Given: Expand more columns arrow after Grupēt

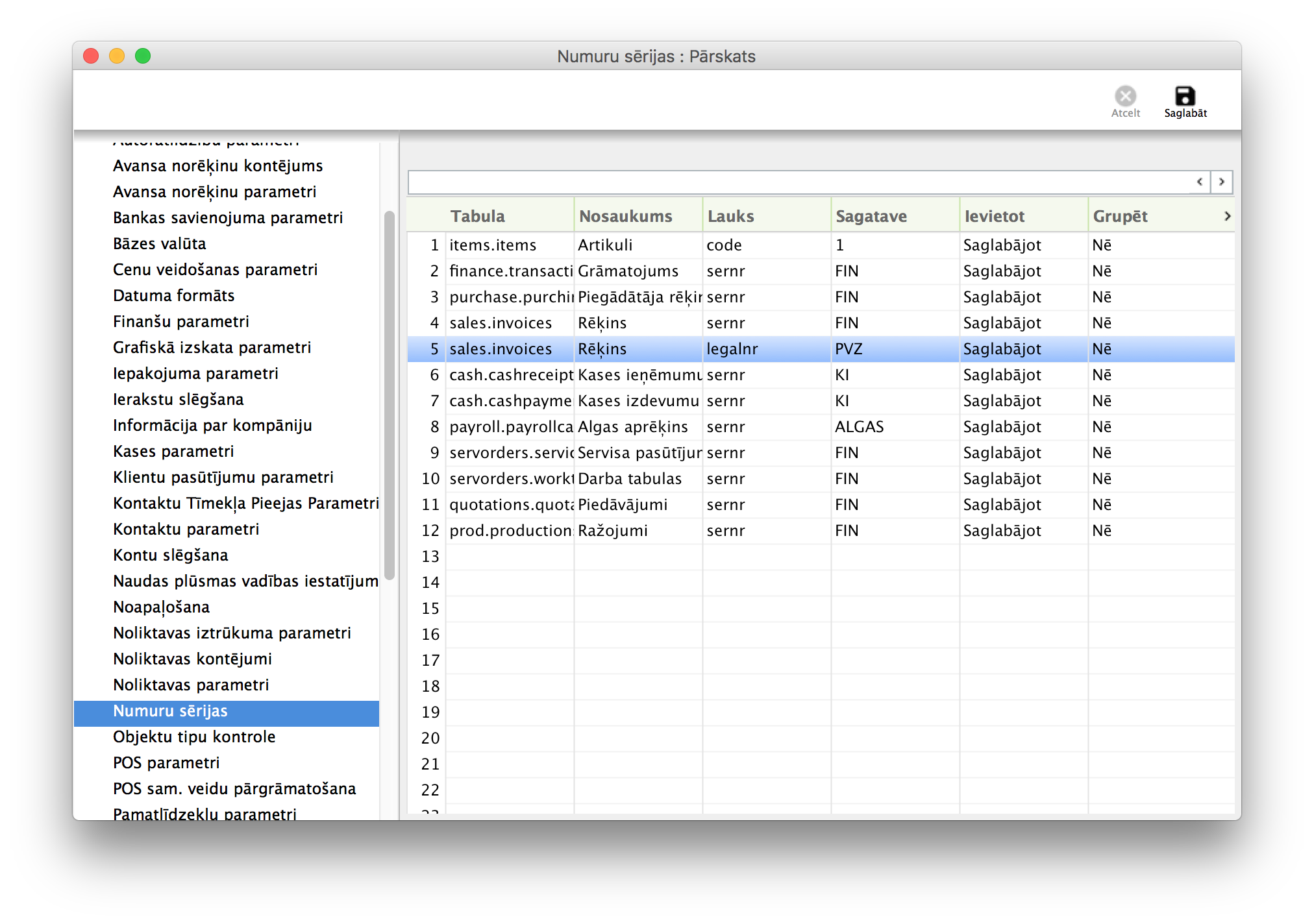Looking at the screenshot, I should point(1227,216).
